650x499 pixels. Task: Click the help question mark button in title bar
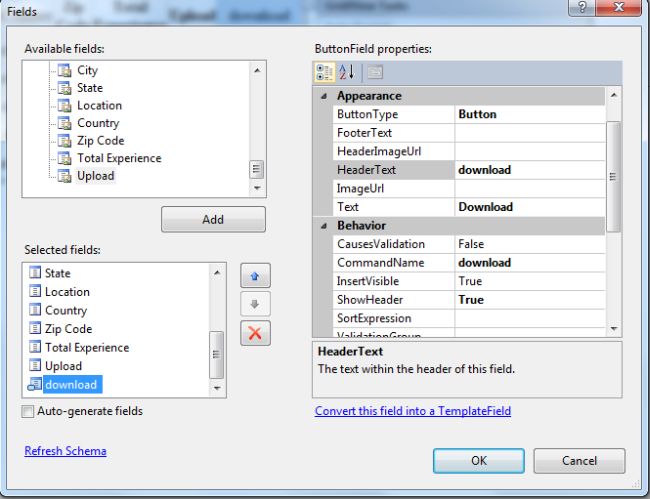[582, 7]
